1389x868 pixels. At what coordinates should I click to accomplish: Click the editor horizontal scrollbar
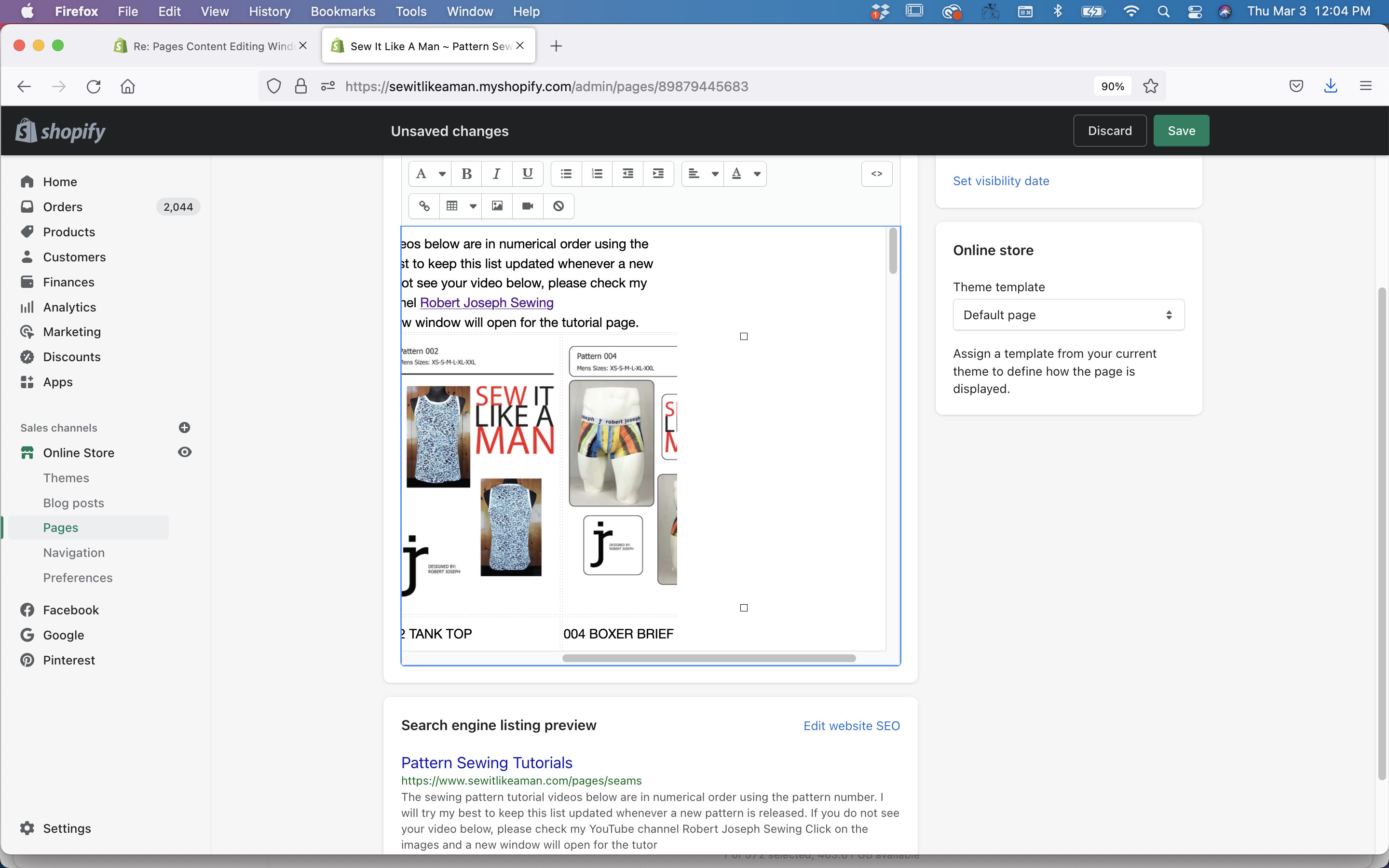click(x=708, y=658)
